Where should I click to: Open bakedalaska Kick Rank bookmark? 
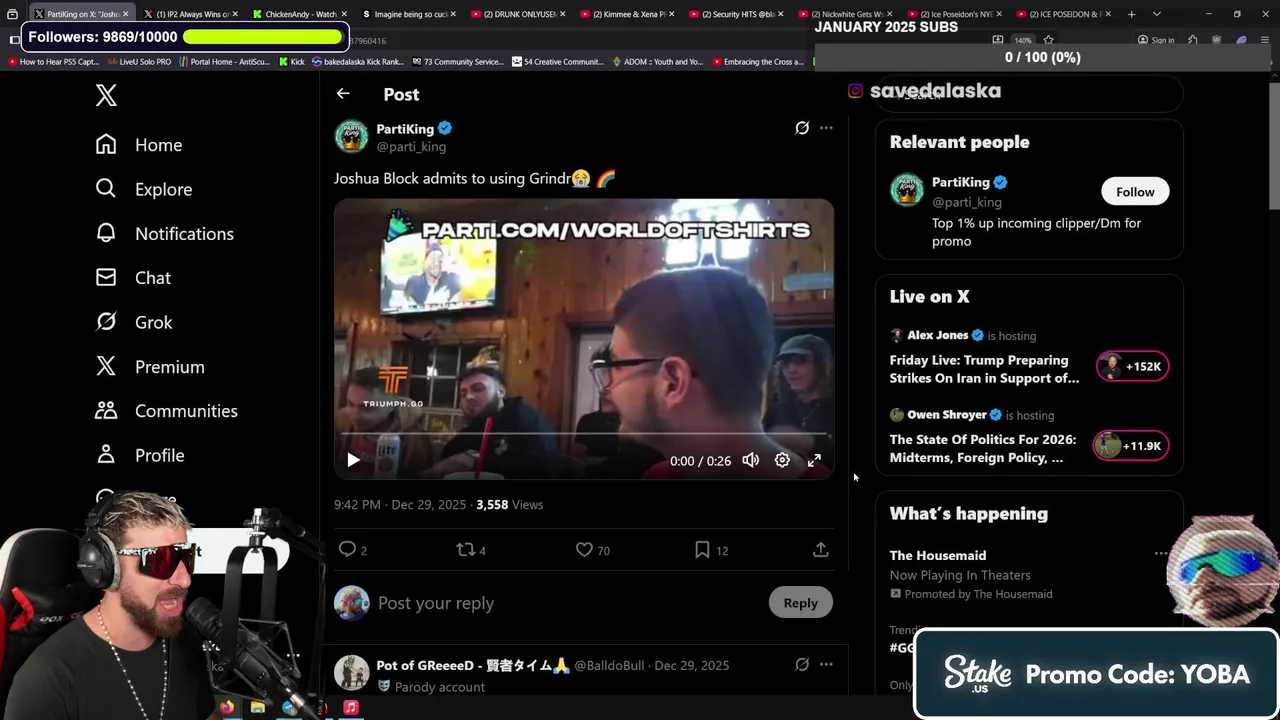(x=357, y=61)
